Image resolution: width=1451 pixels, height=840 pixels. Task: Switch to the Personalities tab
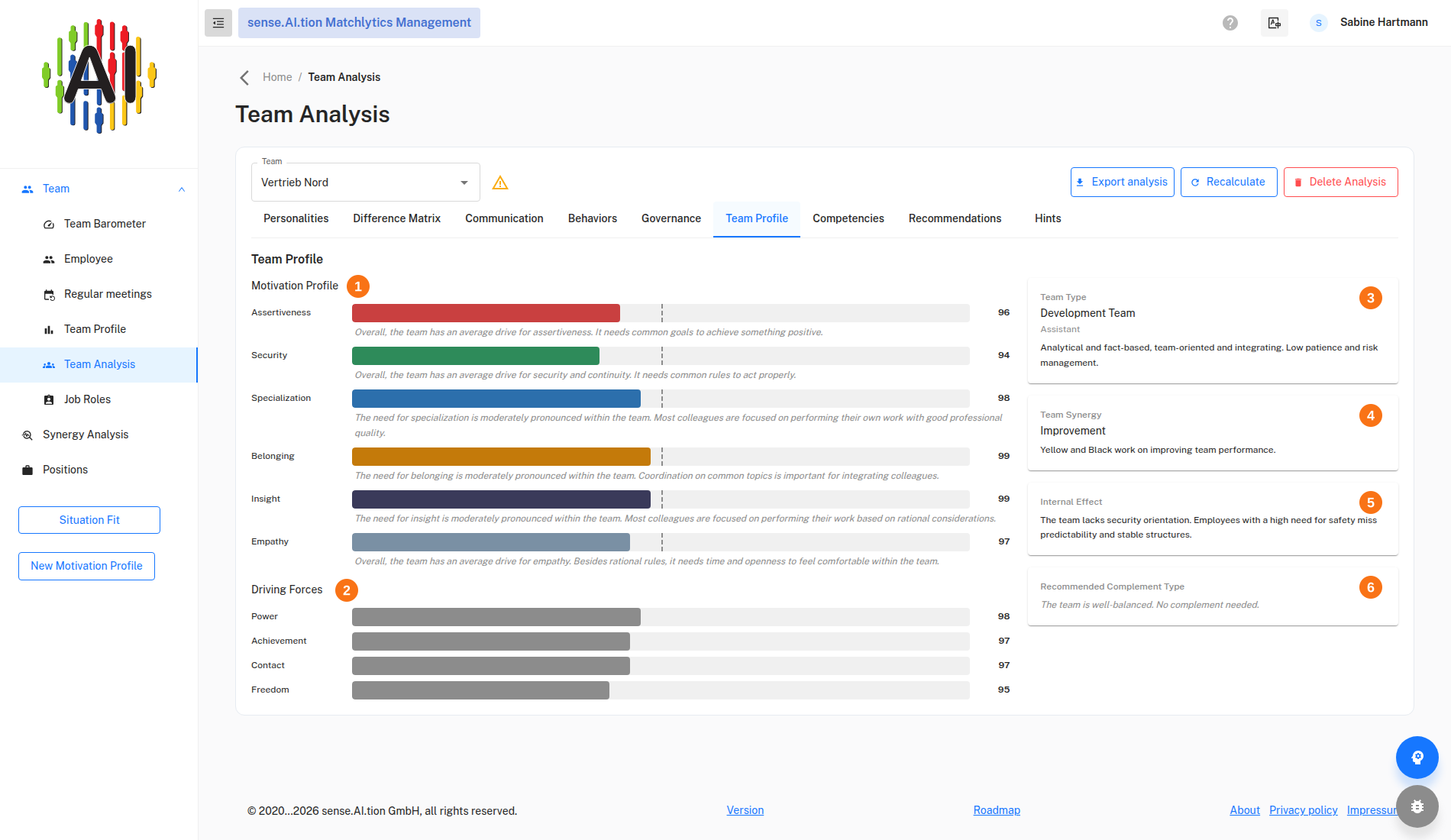[296, 218]
